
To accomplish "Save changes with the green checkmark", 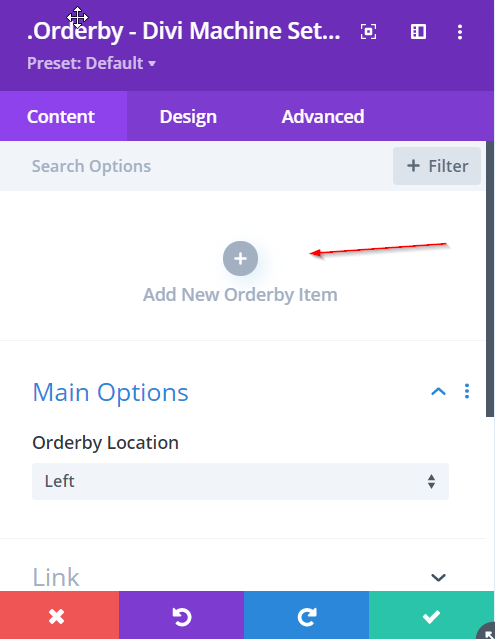I will click(x=431, y=615).
